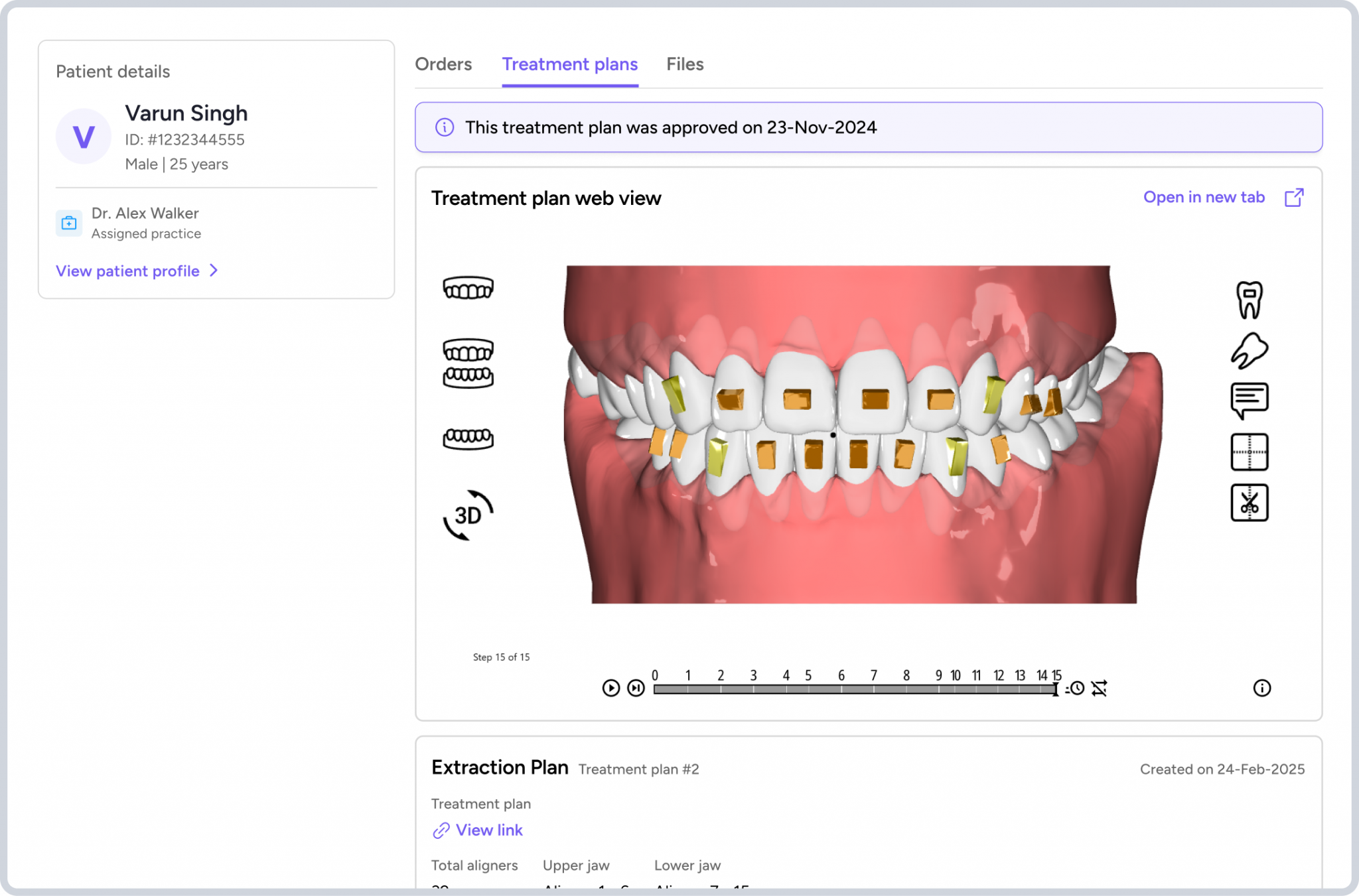Open the info icon beside the timeline
The width and height of the screenshot is (1359, 896).
[1261, 688]
